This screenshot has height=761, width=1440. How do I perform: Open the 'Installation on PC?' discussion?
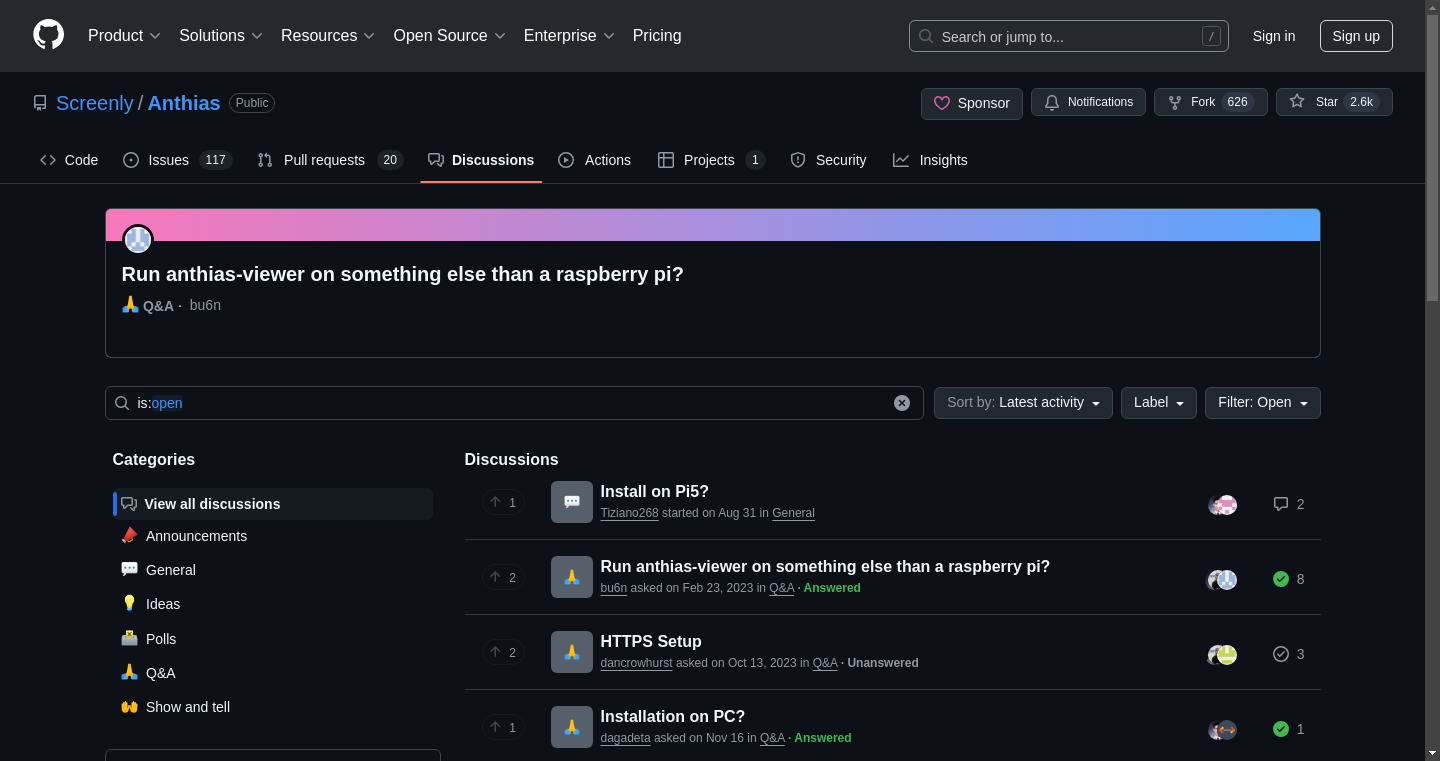(x=672, y=716)
